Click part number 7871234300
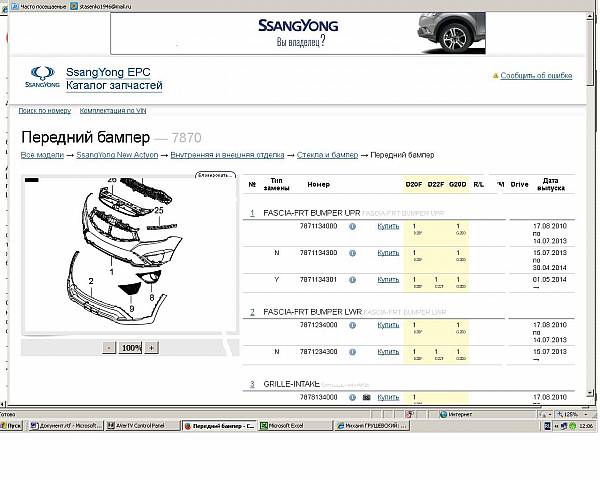 (318, 352)
